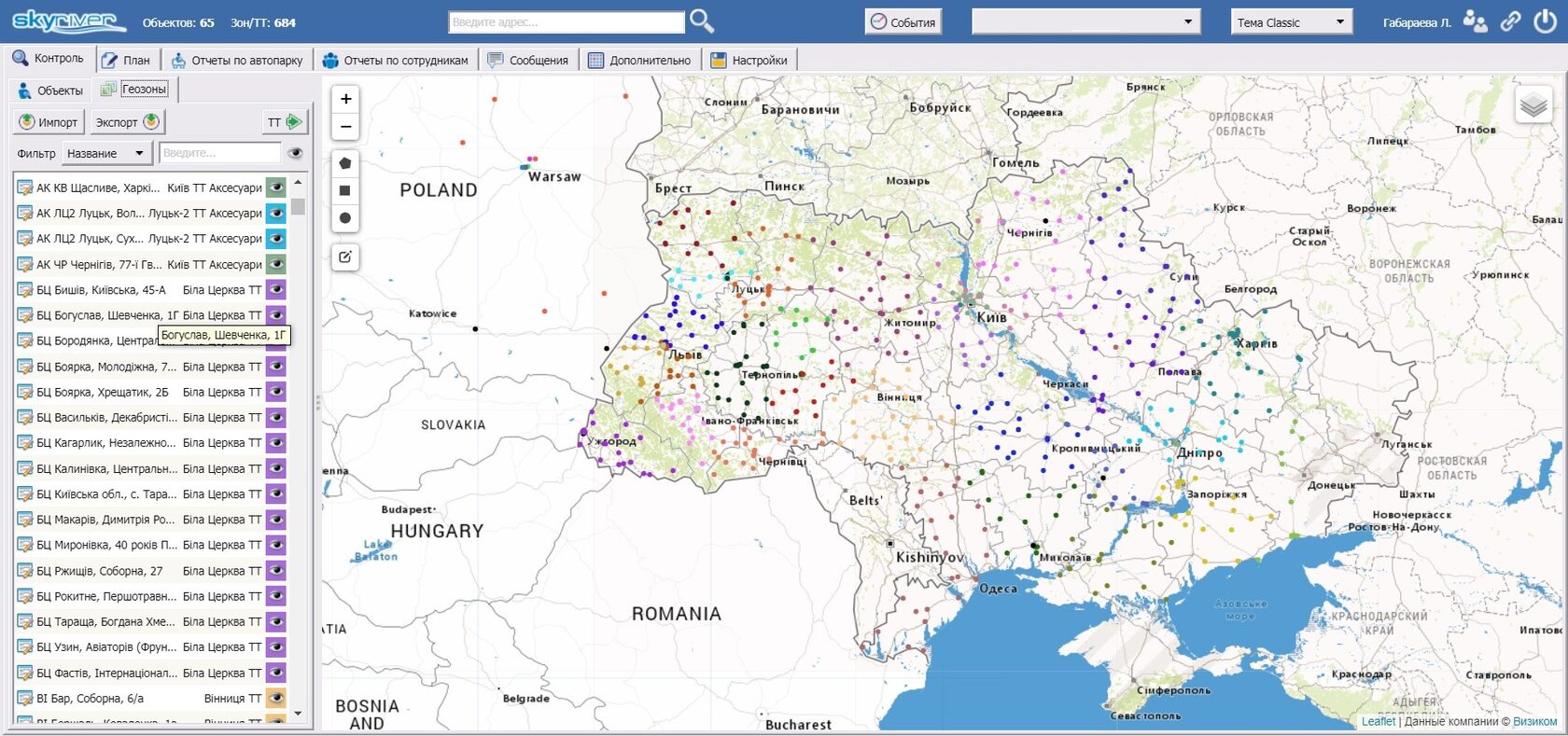The height and width of the screenshot is (736, 1568).
Task: Toggle visibility of БЦ Бишів geozone
Action: tap(276, 290)
